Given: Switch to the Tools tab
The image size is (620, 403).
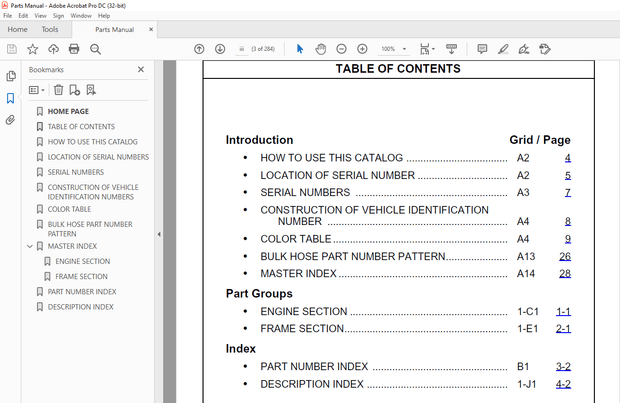Looking at the screenshot, I should coord(50,30).
